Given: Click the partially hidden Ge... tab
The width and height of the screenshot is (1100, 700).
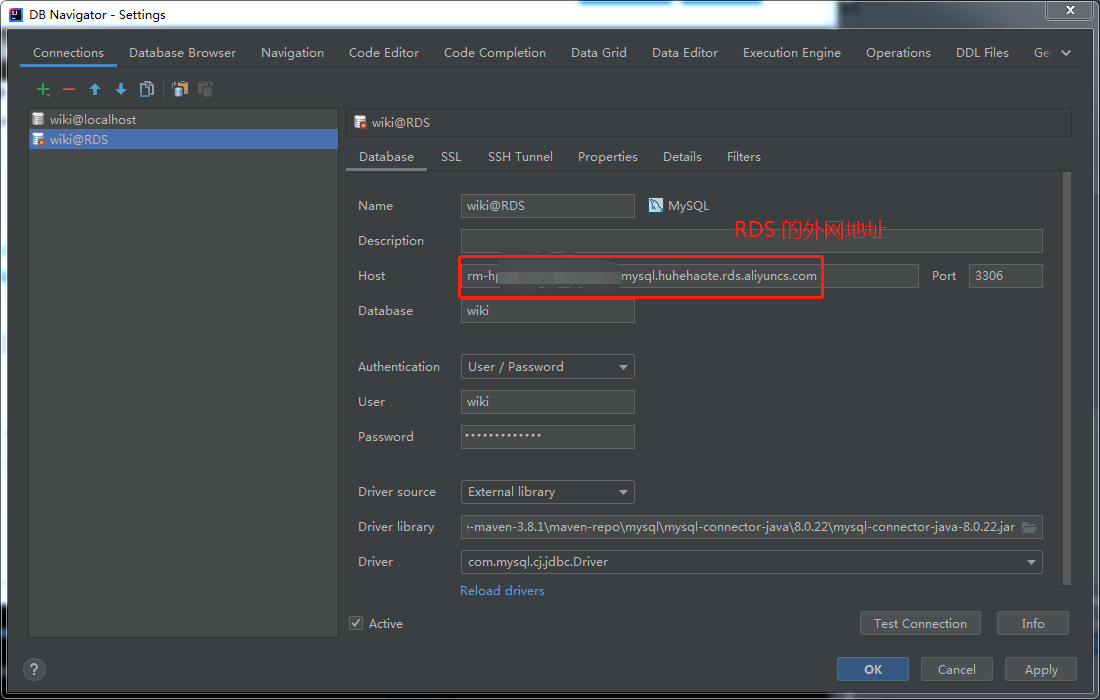Looking at the screenshot, I should pos(1042,53).
